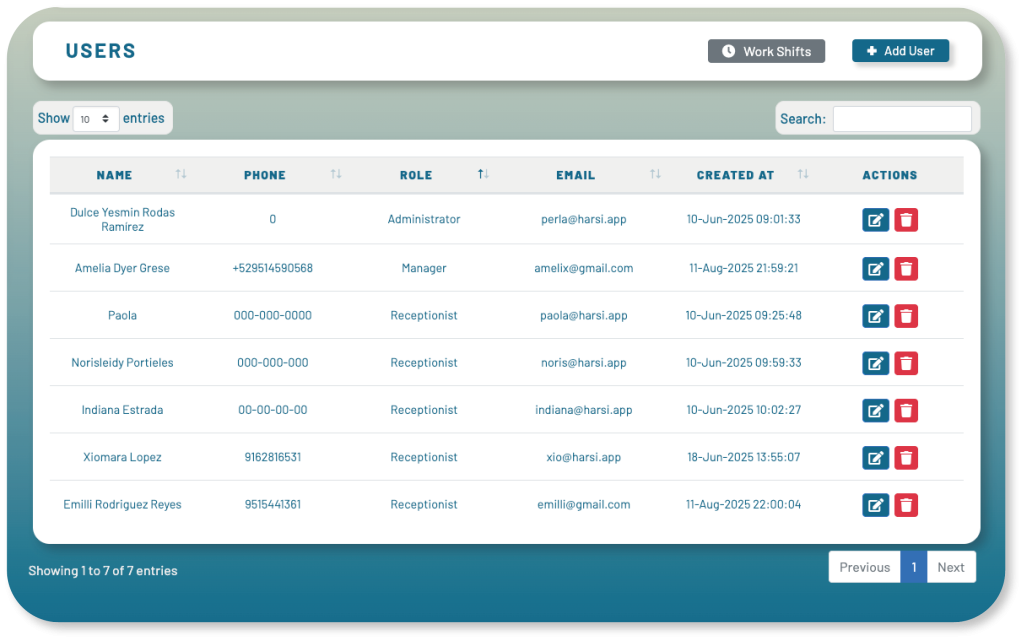This screenshot has height=641, width=1024.
Task: Open edit for Indiana Estrada
Action: coord(875,410)
